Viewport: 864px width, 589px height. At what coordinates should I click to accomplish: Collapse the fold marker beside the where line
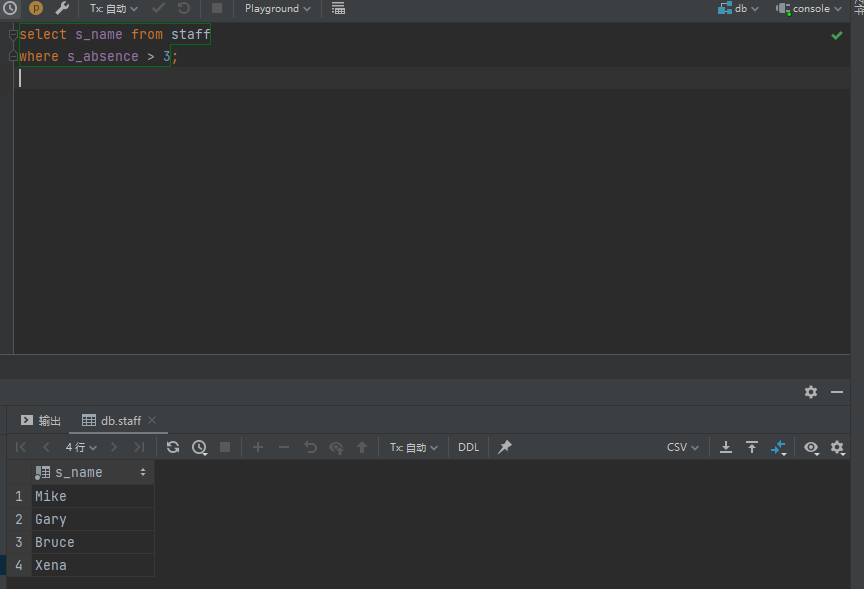point(13,57)
